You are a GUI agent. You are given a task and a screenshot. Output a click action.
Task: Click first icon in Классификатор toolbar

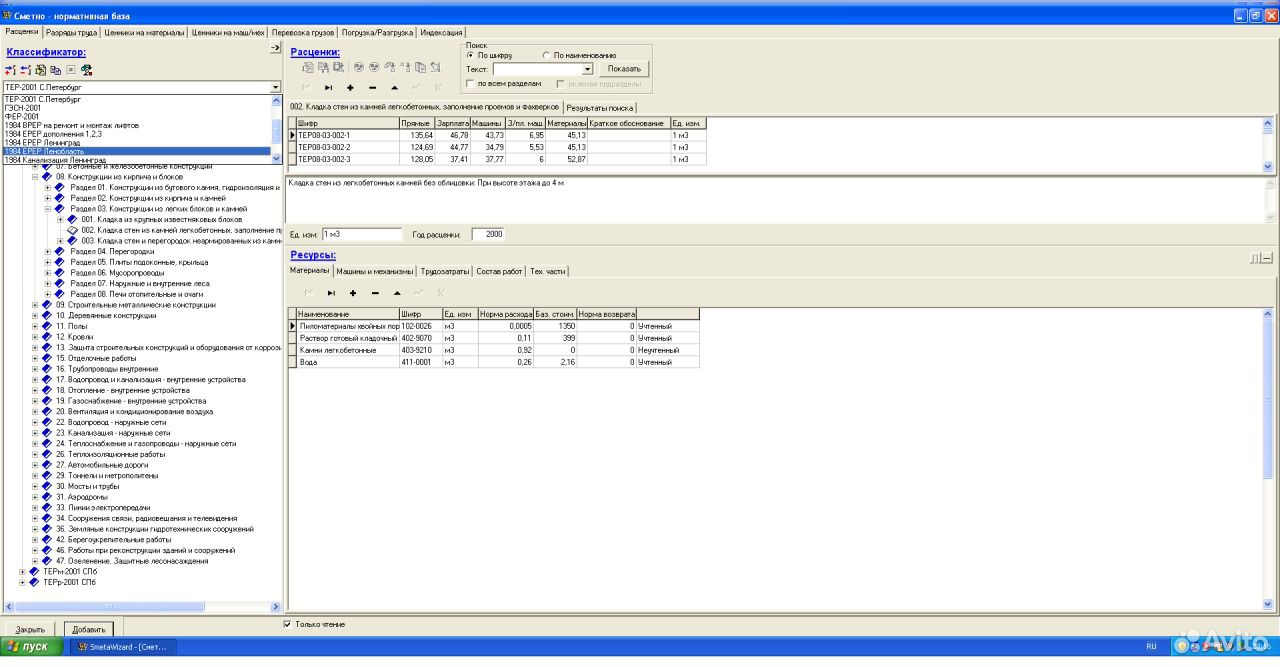(x=11, y=70)
